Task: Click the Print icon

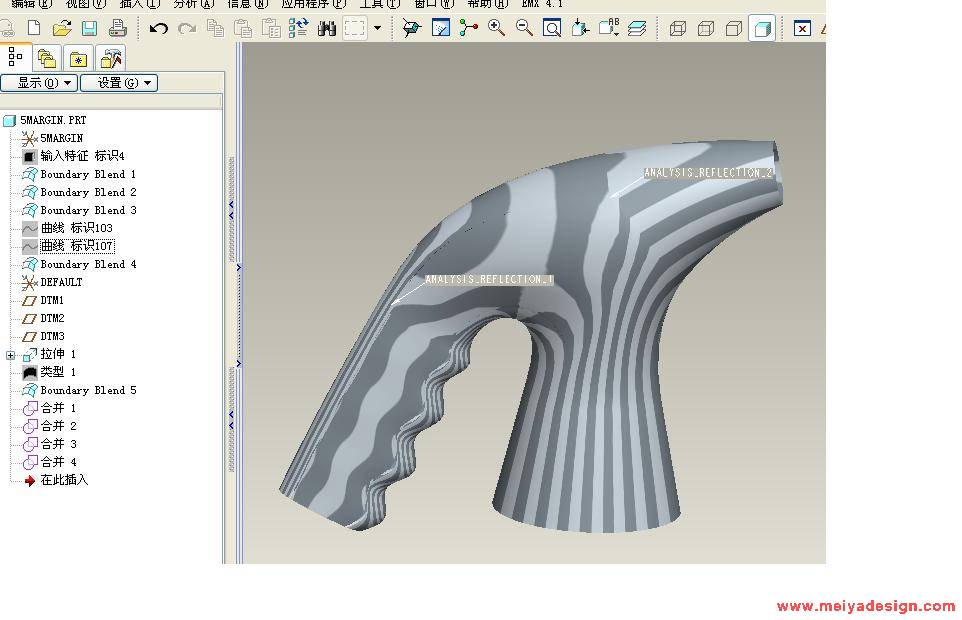Action: (x=117, y=28)
